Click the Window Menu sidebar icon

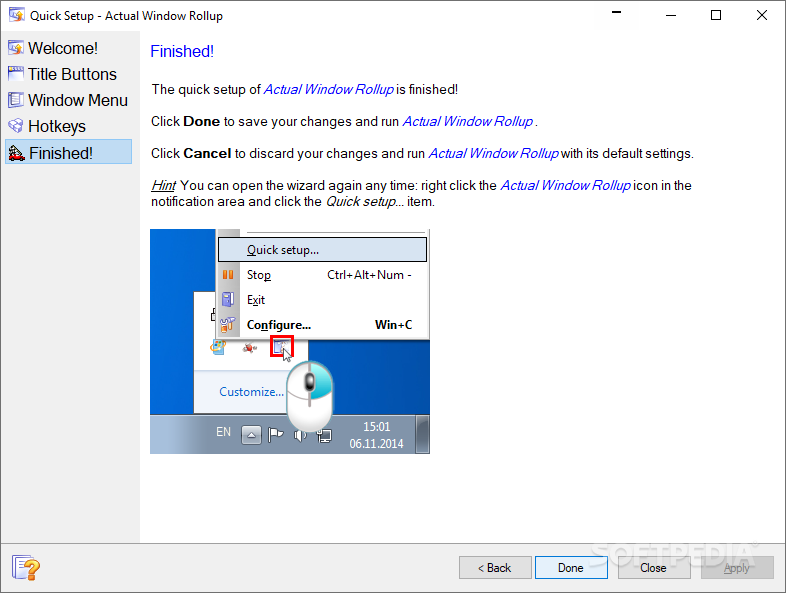[16, 100]
